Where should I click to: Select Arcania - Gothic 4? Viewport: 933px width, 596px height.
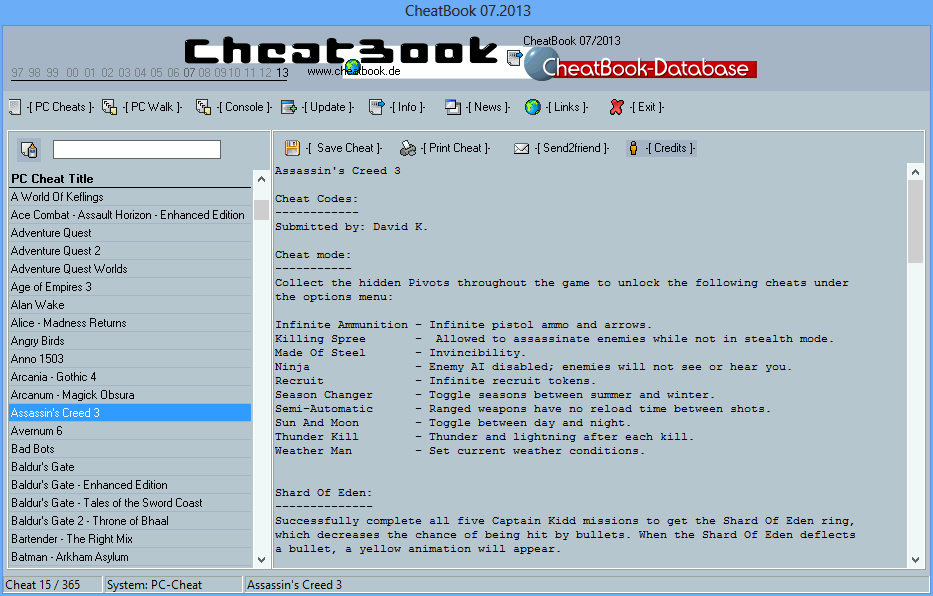[130, 377]
